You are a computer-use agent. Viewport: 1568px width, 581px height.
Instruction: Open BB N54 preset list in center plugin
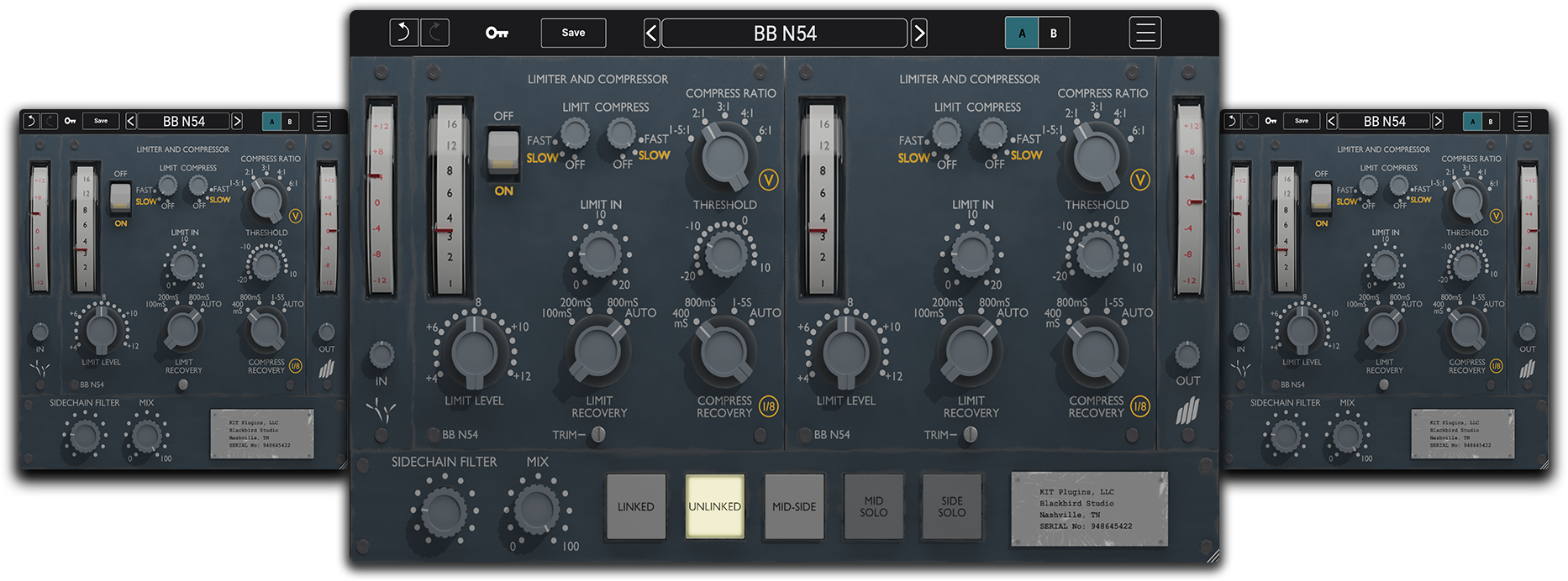click(784, 34)
